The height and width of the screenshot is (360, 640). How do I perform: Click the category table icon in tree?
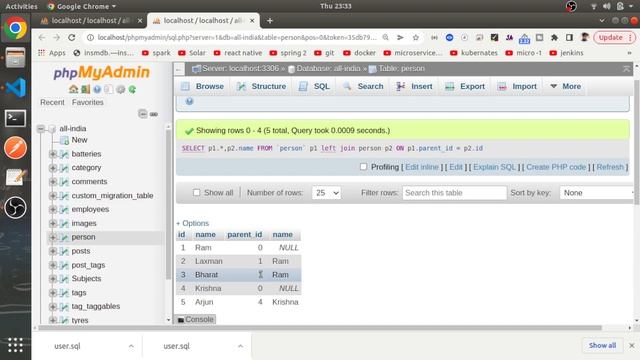pyautogui.click(x=64, y=168)
